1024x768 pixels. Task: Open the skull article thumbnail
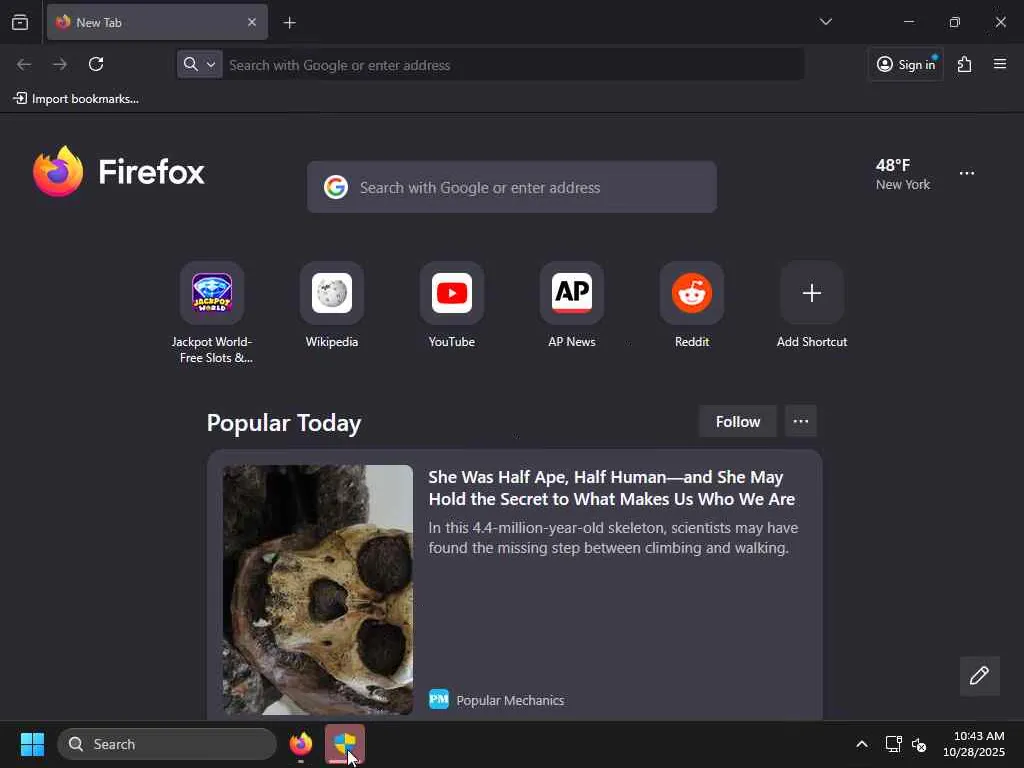point(317,590)
